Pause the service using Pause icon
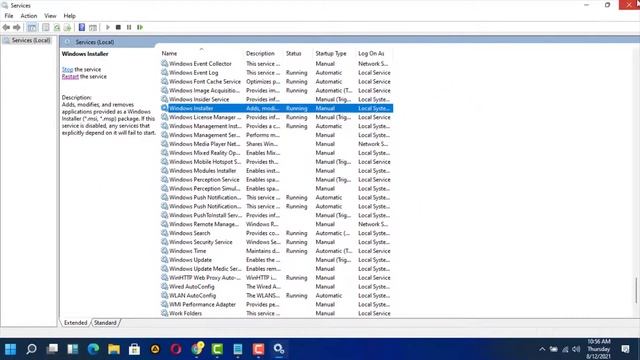 (x=129, y=27)
